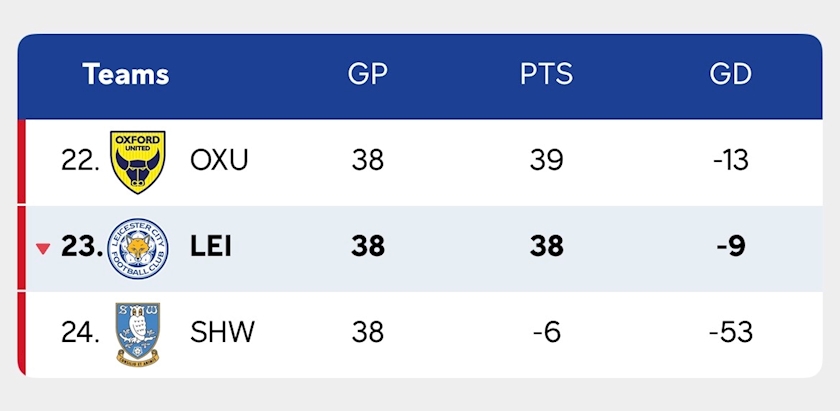Click the -13 goal difference value
The height and width of the screenshot is (411, 840).
731,160
